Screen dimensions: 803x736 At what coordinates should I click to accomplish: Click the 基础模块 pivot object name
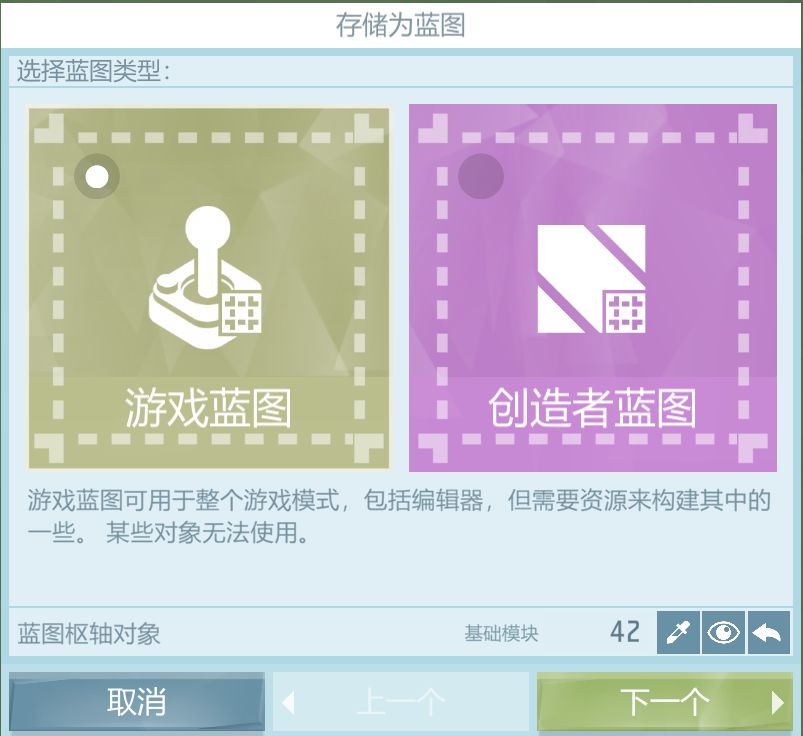(x=501, y=634)
